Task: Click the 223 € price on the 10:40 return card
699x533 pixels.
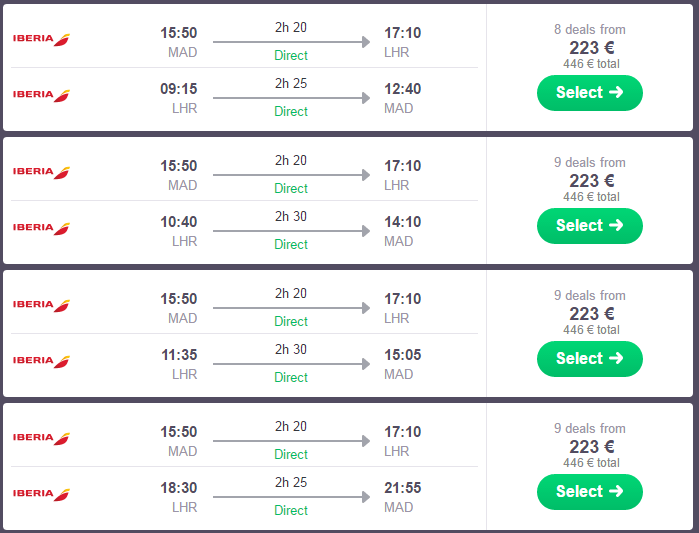Action: pos(589,180)
